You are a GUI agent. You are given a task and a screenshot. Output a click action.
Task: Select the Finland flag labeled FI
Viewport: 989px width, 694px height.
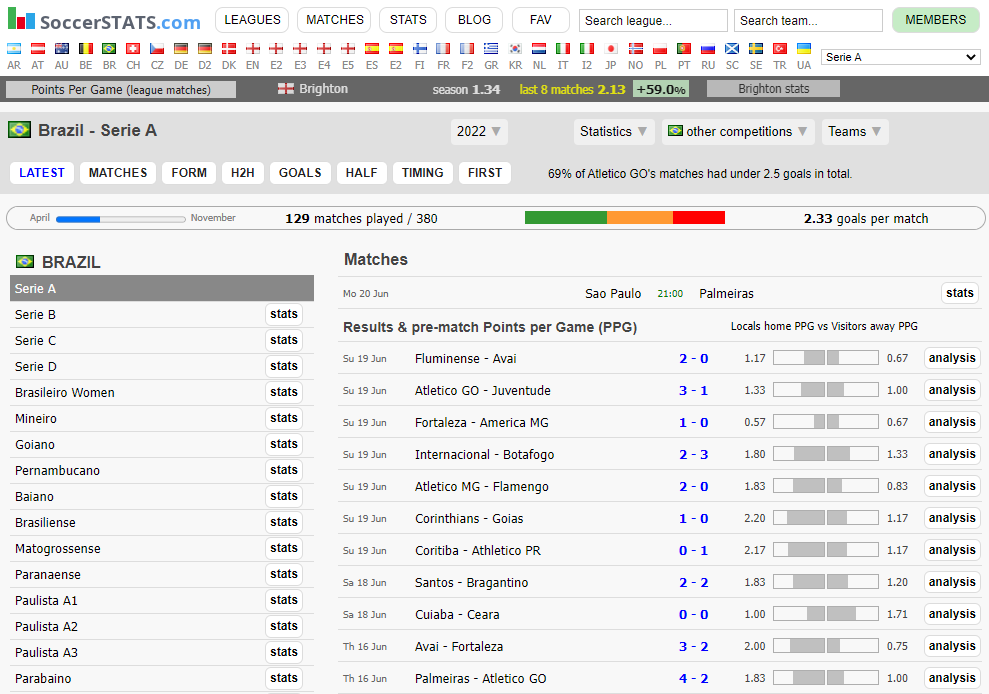419,49
